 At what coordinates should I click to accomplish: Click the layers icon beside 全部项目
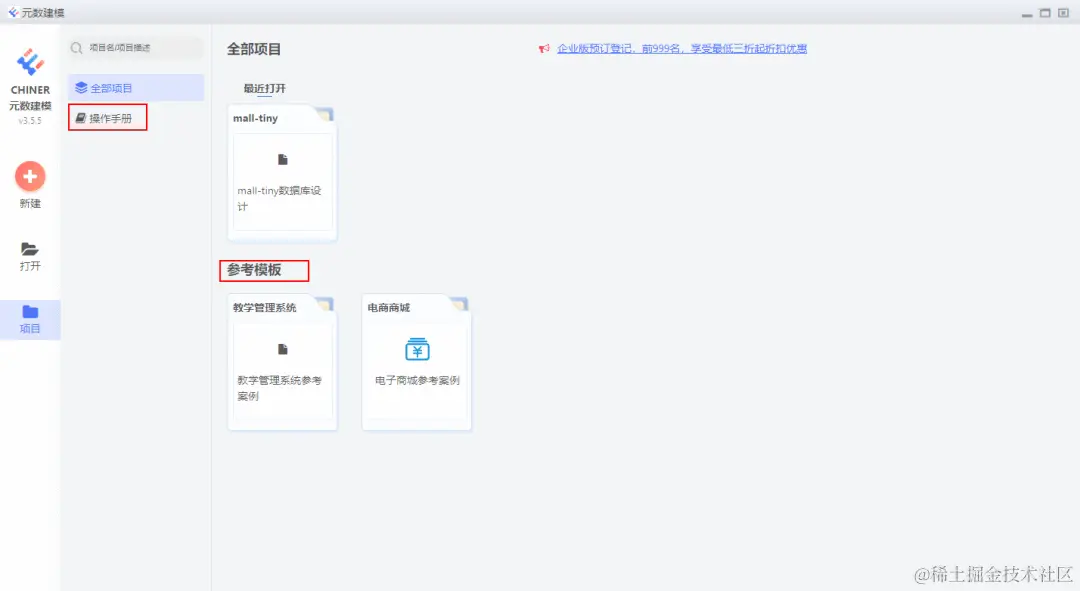pyautogui.click(x=82, y=87)
